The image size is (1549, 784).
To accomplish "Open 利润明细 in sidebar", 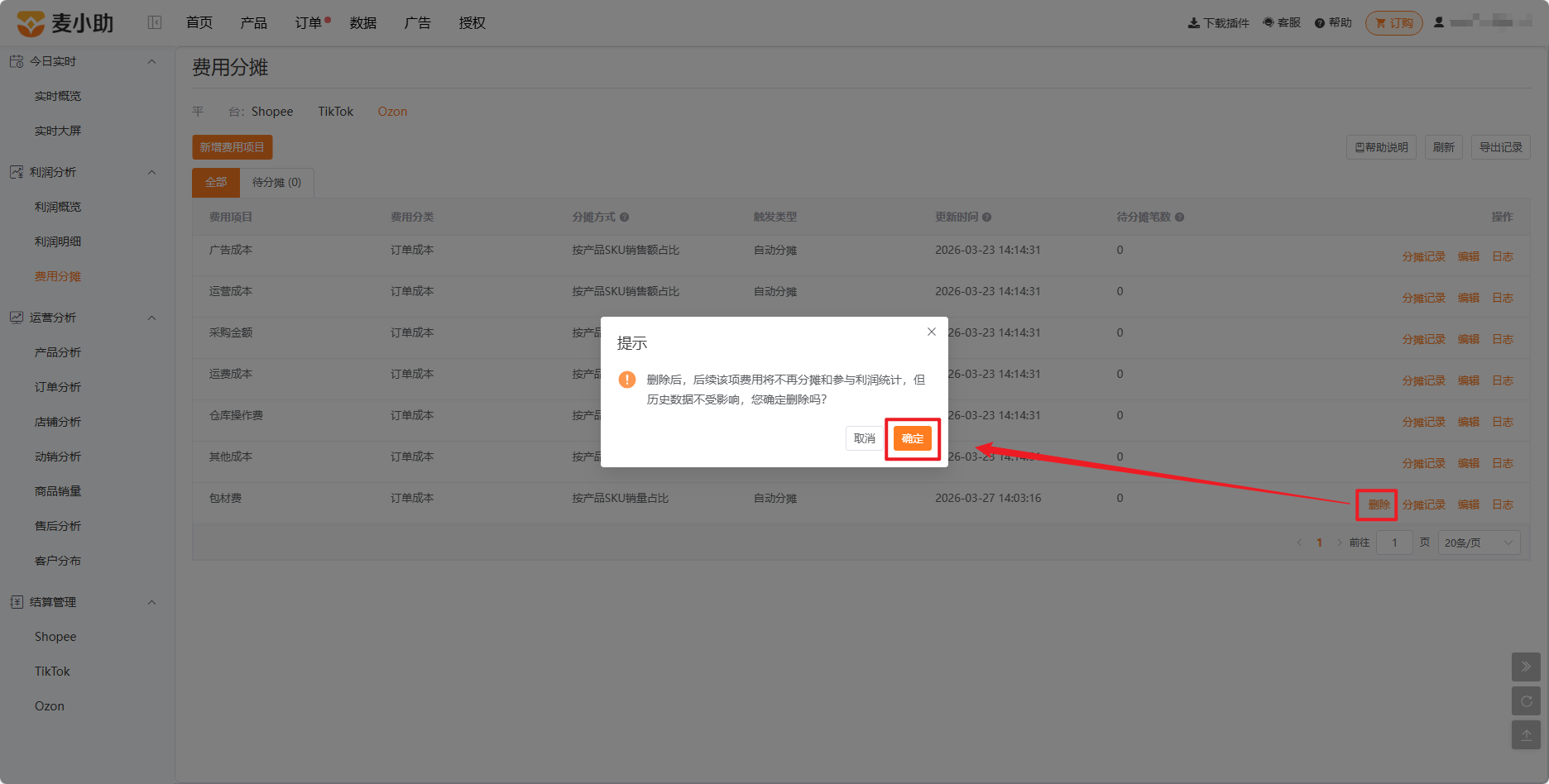I will pyautogui.click(x=58, y=241).
